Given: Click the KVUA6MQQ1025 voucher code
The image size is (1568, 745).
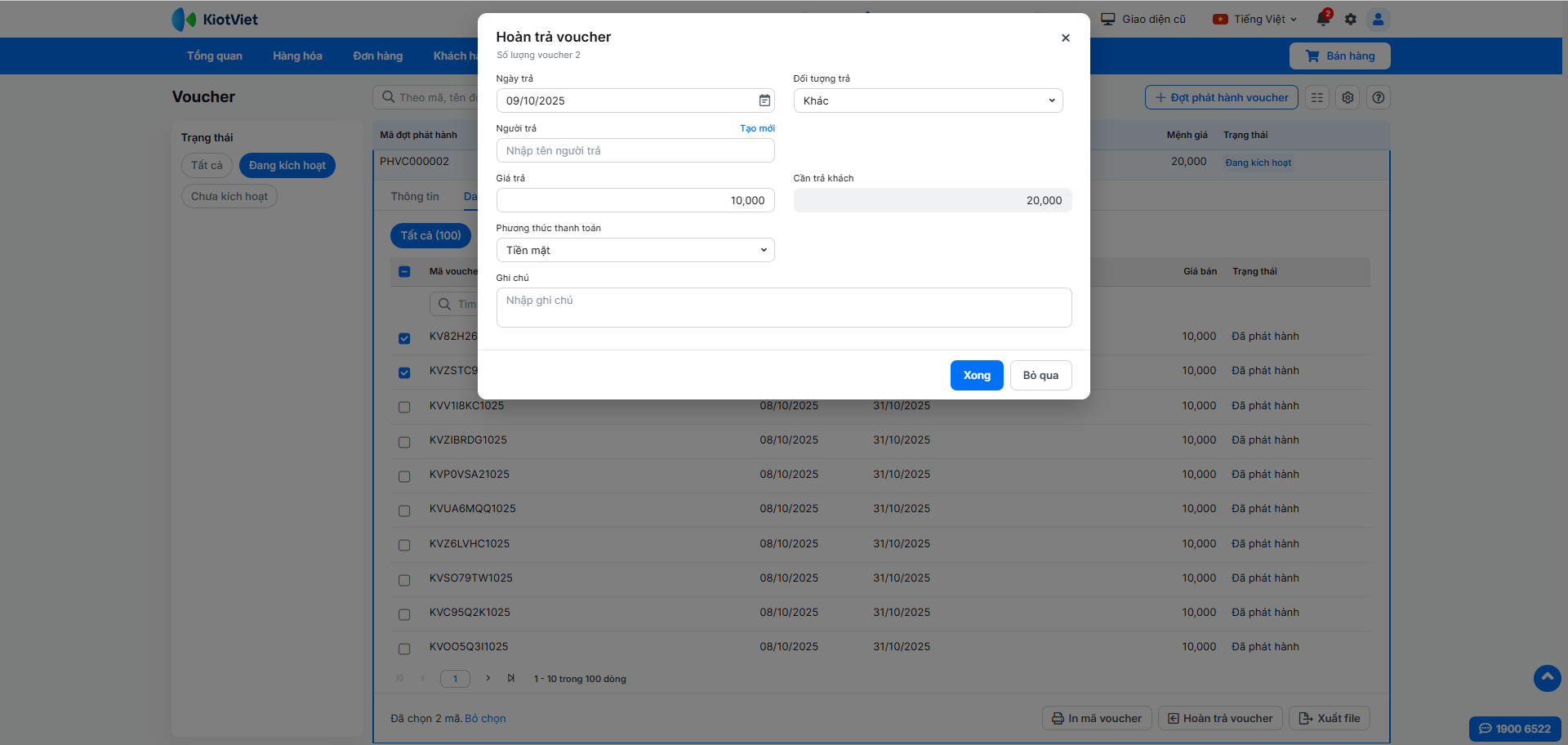Looking at the screenshot, I should 473,508.
